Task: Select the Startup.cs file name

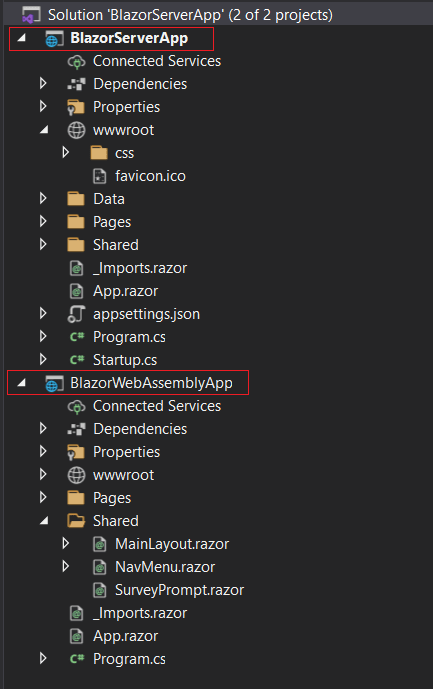Action: (x=125, y=360)
